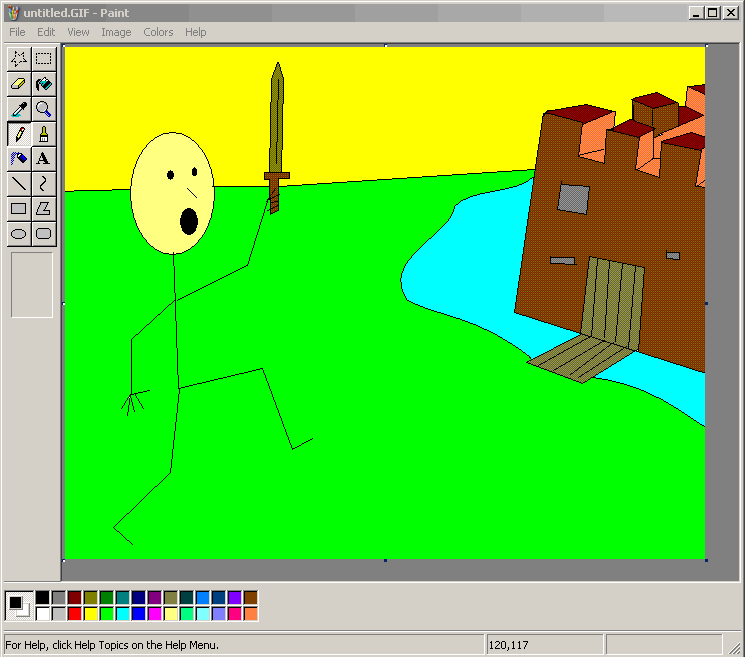The image size is (745, 657).
Task: Click the Paint icon in the title bar
Action: point(13,13)
